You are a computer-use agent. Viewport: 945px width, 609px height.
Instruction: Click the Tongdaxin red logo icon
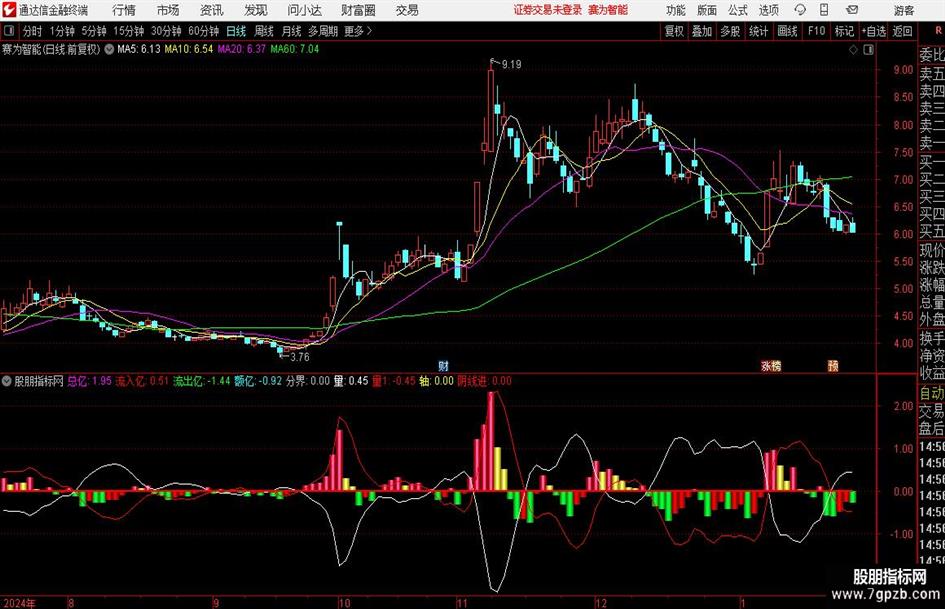click(8, 10)
